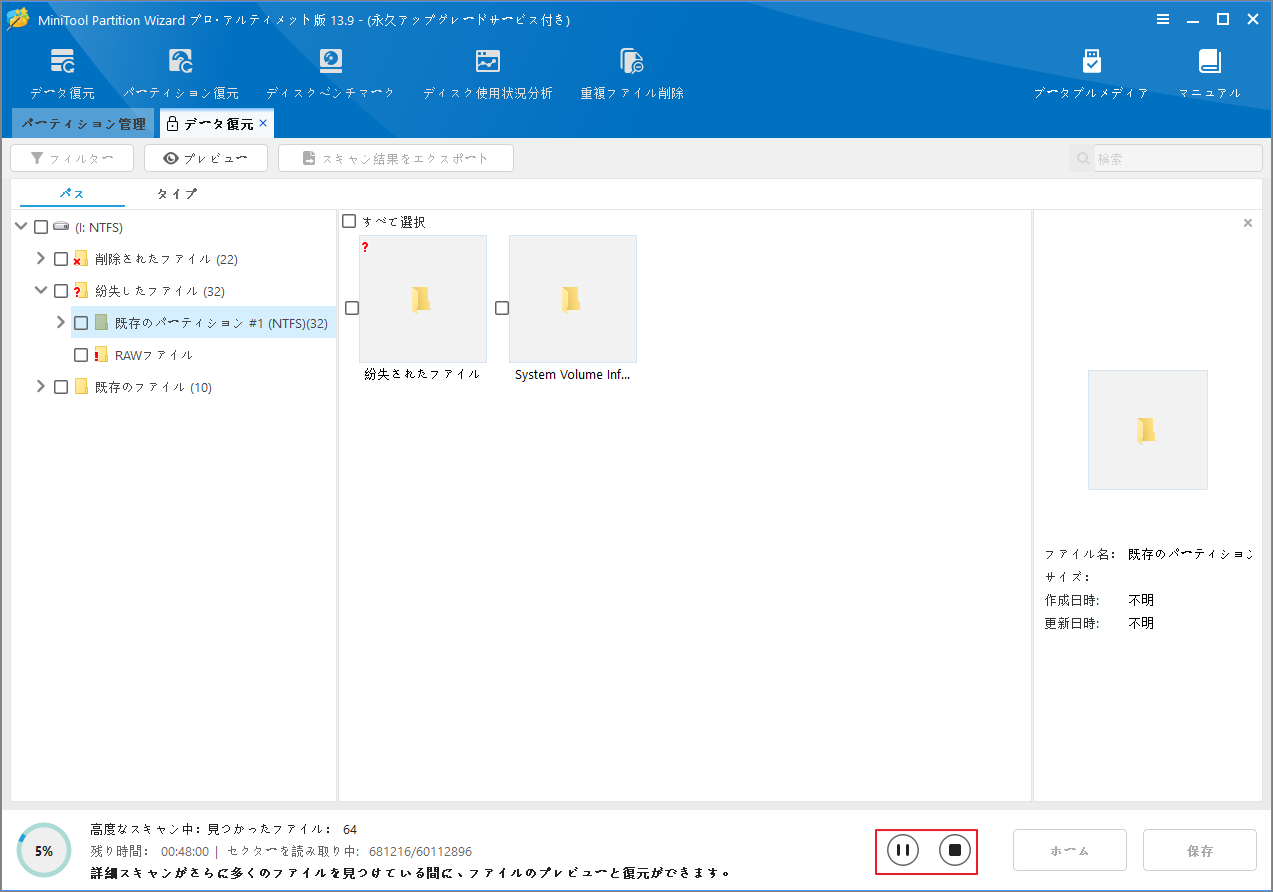Select RAWファイル tree label
This screenshot has height=892, width=1273.
pos(154,355)
